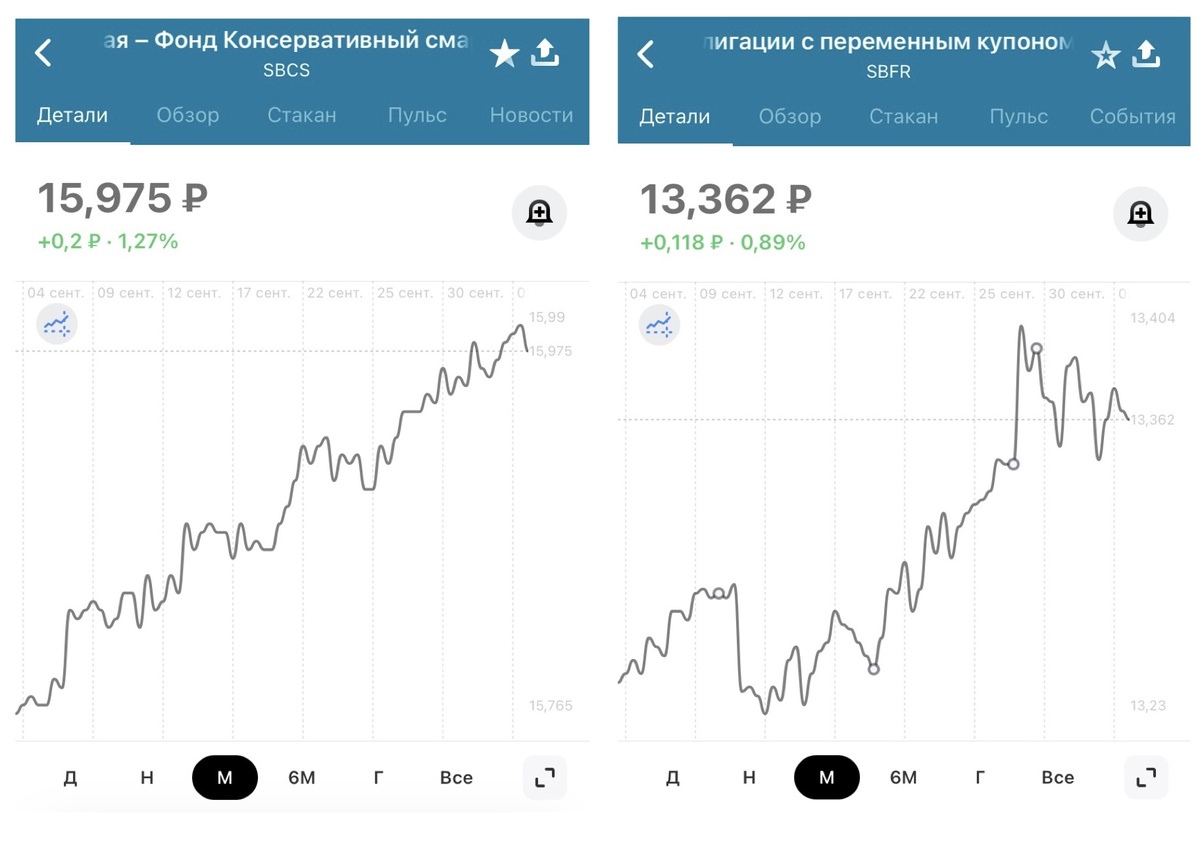
Task: Create a price alert for SBCS
Action: coord(540,212)
